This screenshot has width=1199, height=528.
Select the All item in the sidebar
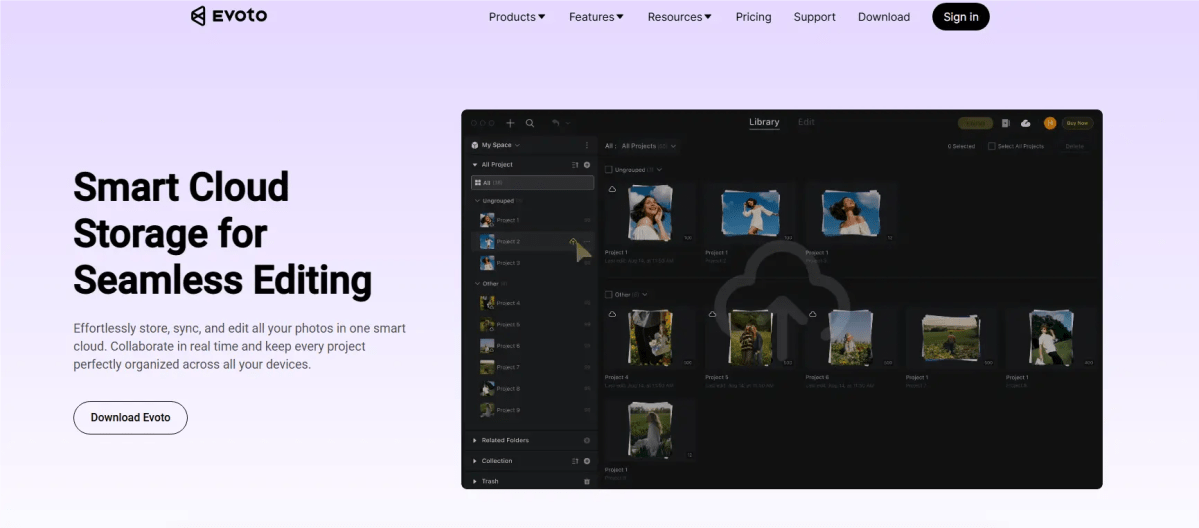[x=532, y=183]
